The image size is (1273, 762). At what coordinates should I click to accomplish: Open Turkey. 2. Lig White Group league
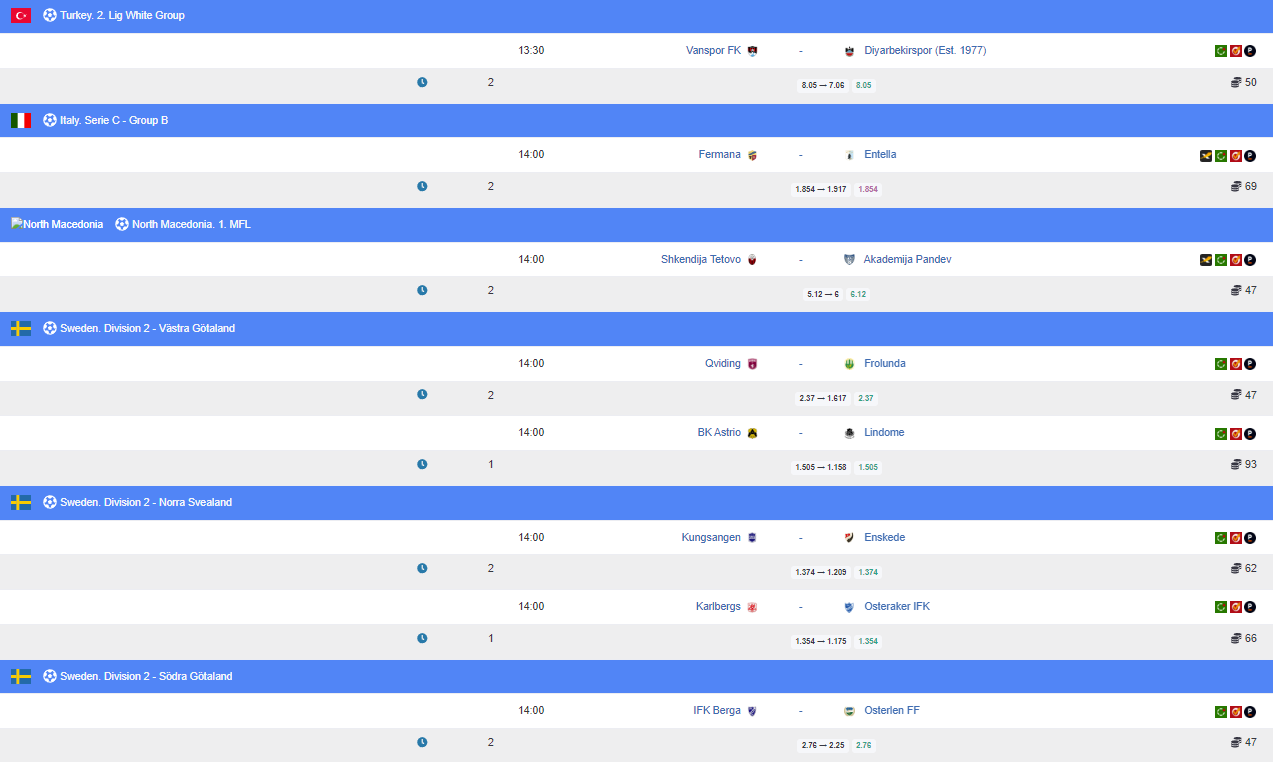(122, 16)
